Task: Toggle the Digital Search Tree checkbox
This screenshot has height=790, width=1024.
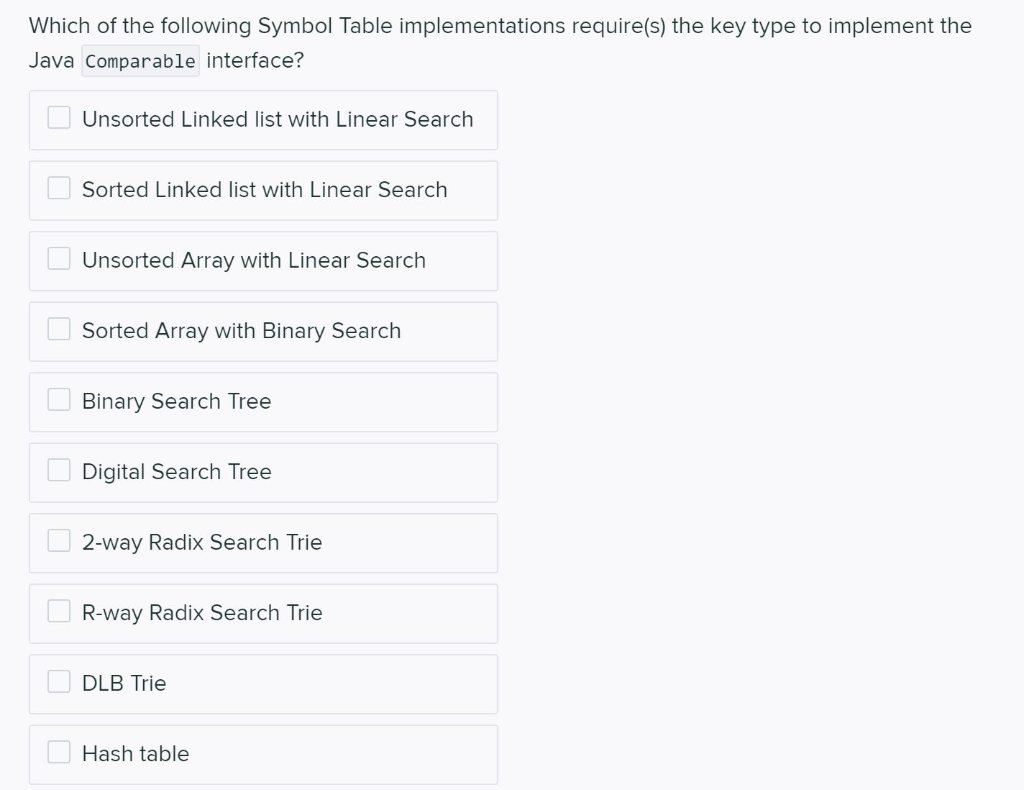Action: pos(59,471)
